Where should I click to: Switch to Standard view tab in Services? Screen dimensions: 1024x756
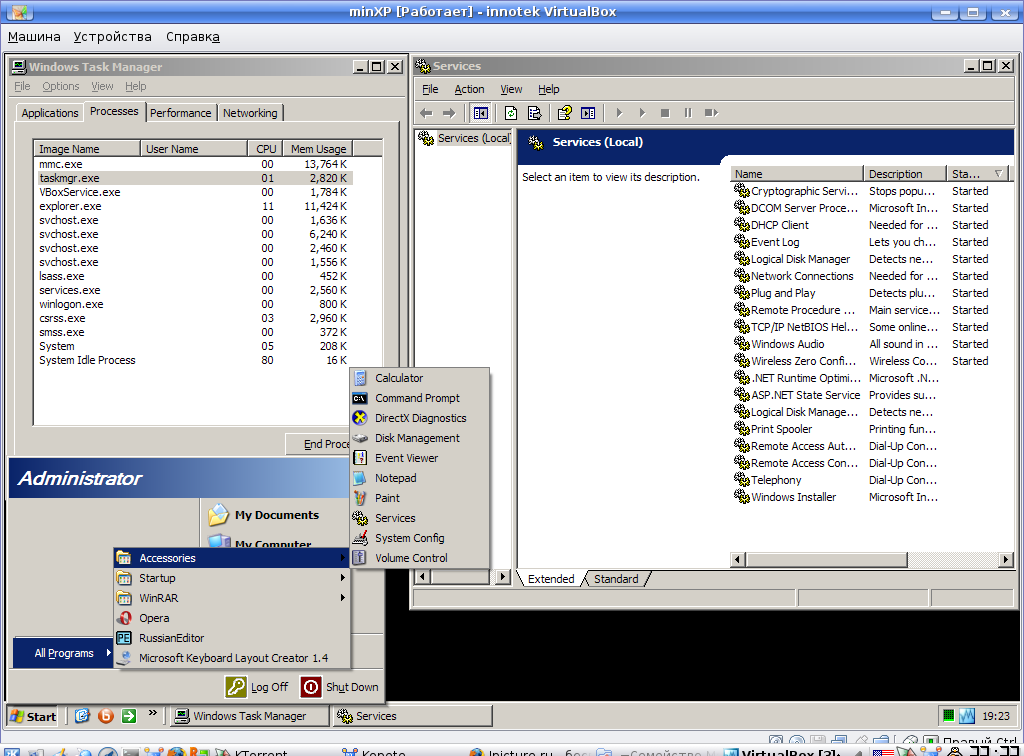(616, 579)
